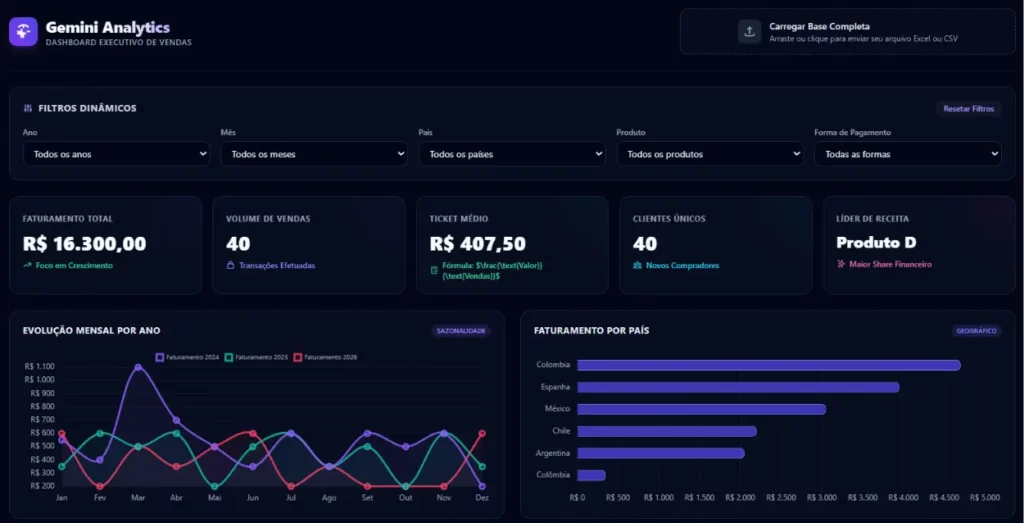Click the Evolução Mensal por Ano heading

click(91, 331)
